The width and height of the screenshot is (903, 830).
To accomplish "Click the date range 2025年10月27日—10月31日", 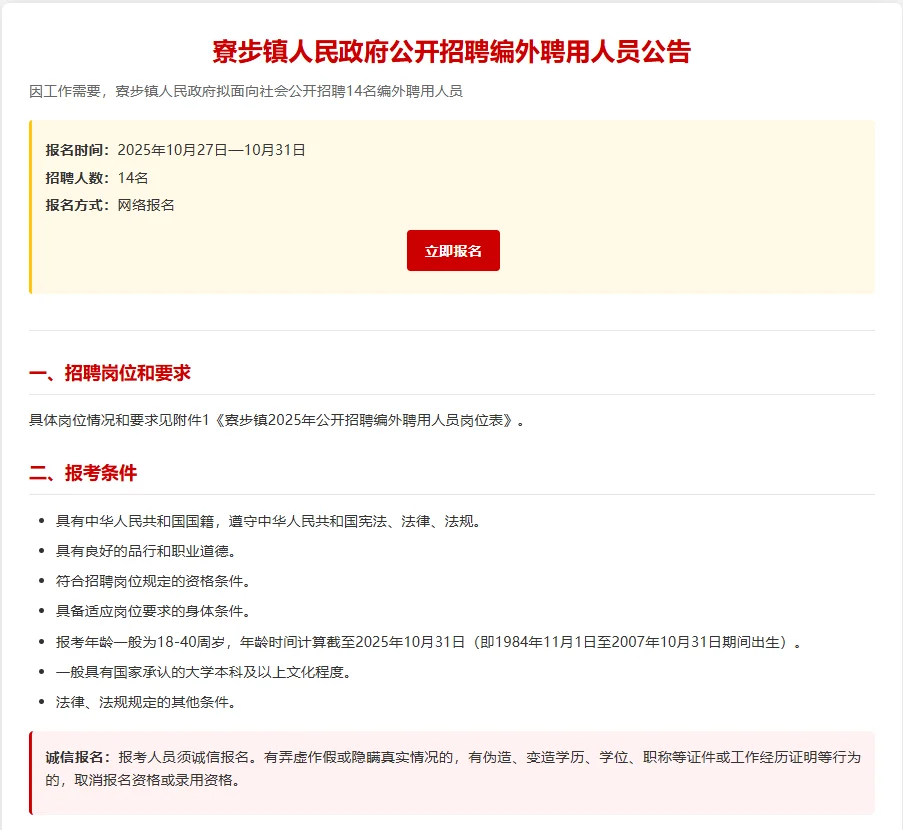I will (x=211, y=150).
